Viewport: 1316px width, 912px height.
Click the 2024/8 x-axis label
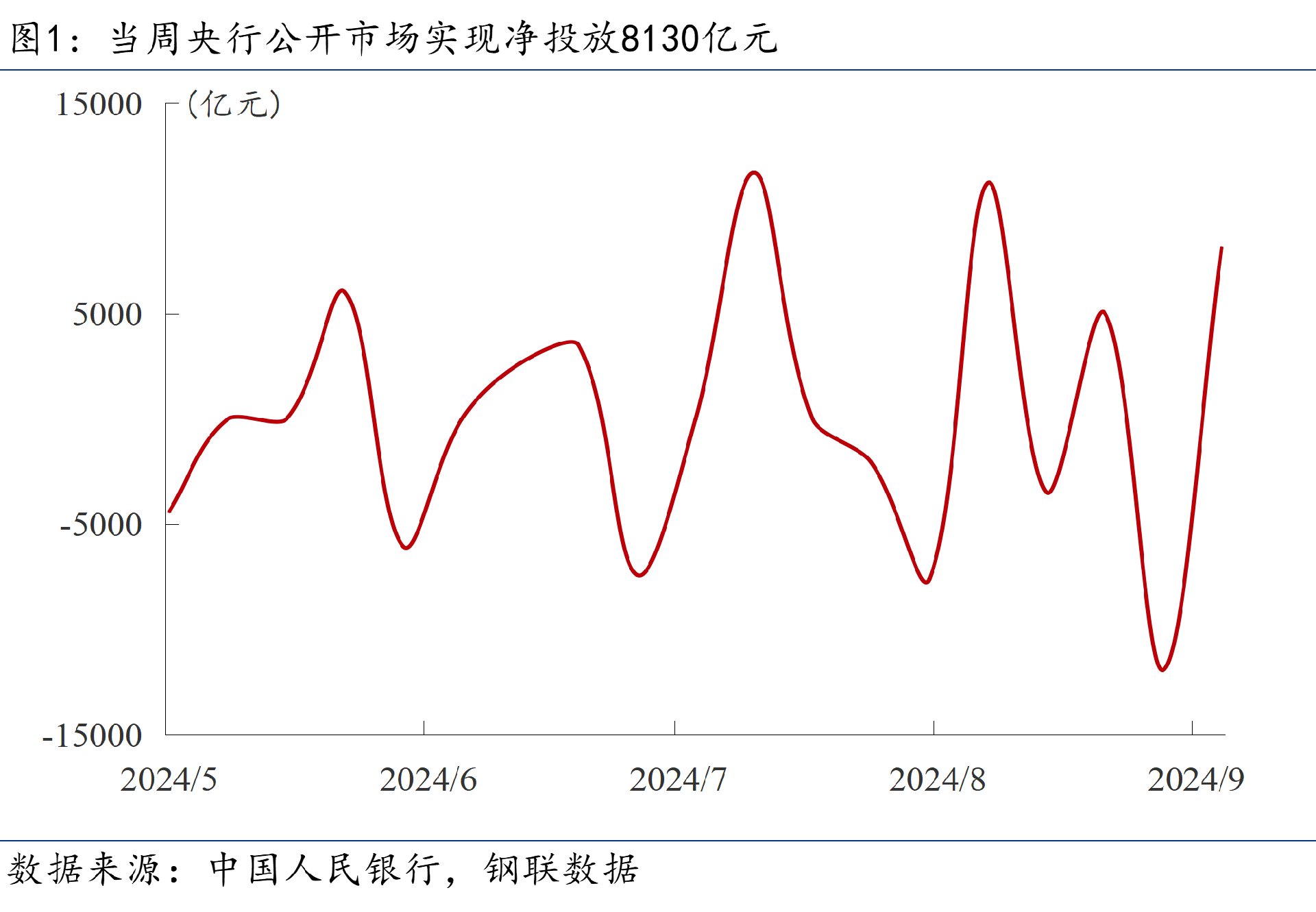(x=937, y=780)
